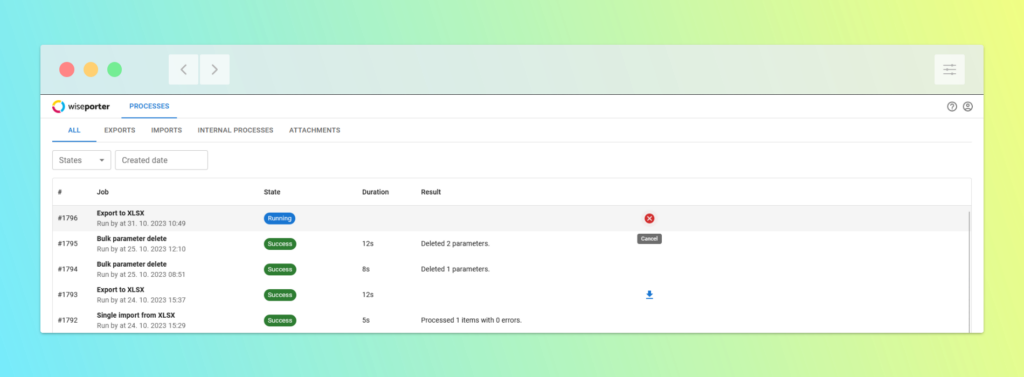1024x377 pixels.
Task: Click the green window maximize dot
Action: pyautogui.click(x=114, y=69)
